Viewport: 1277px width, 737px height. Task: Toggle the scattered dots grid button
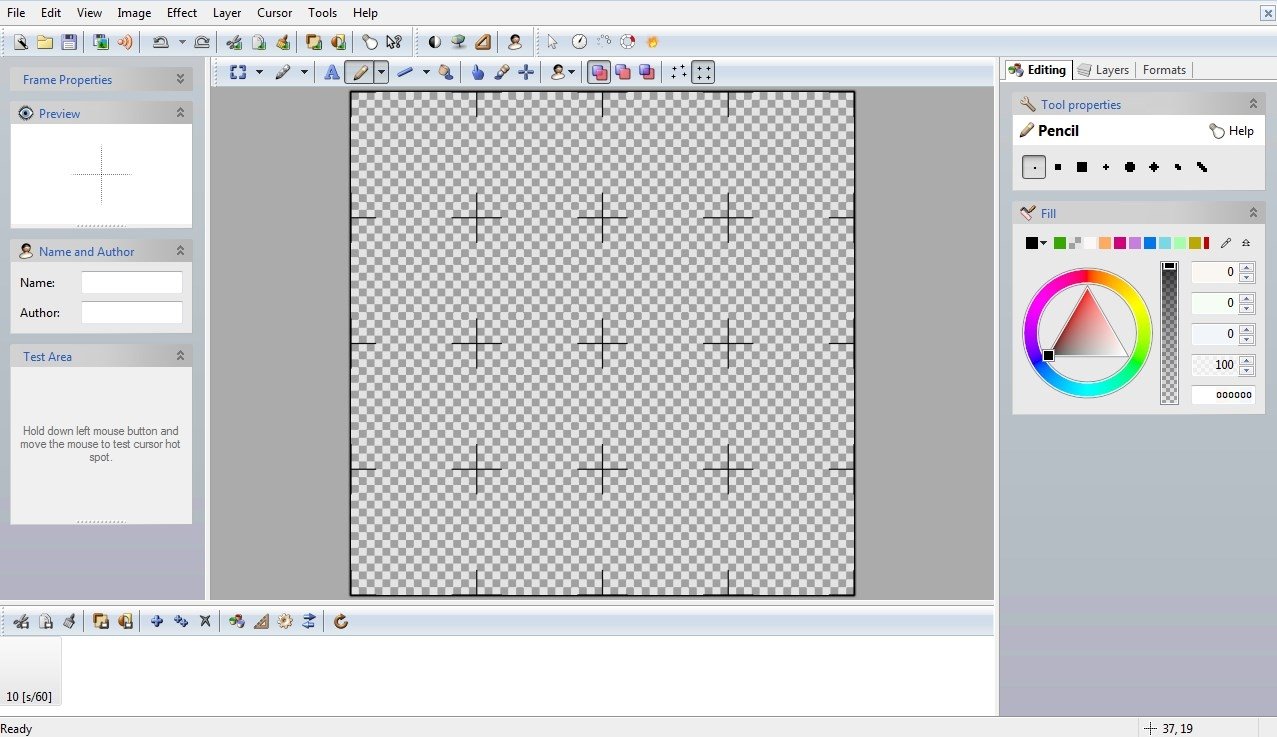tap(679, 72)
